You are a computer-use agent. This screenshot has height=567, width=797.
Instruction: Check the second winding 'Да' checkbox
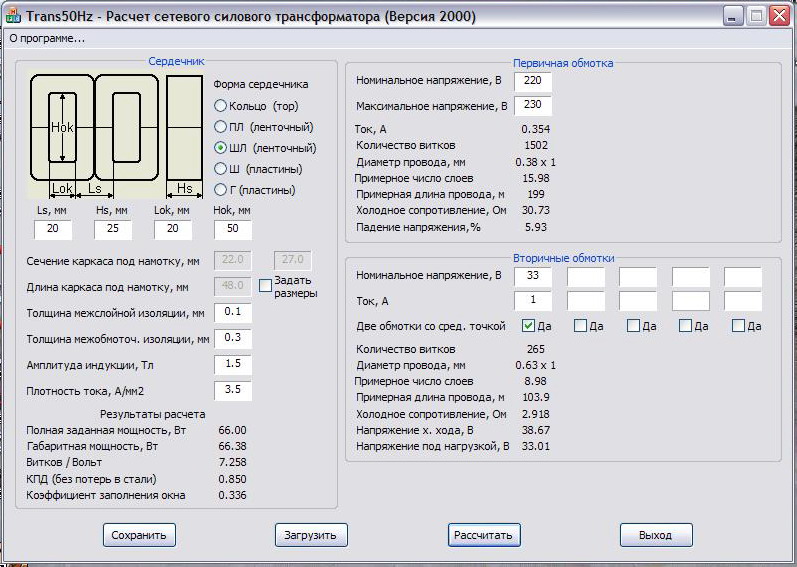(581, 326)
